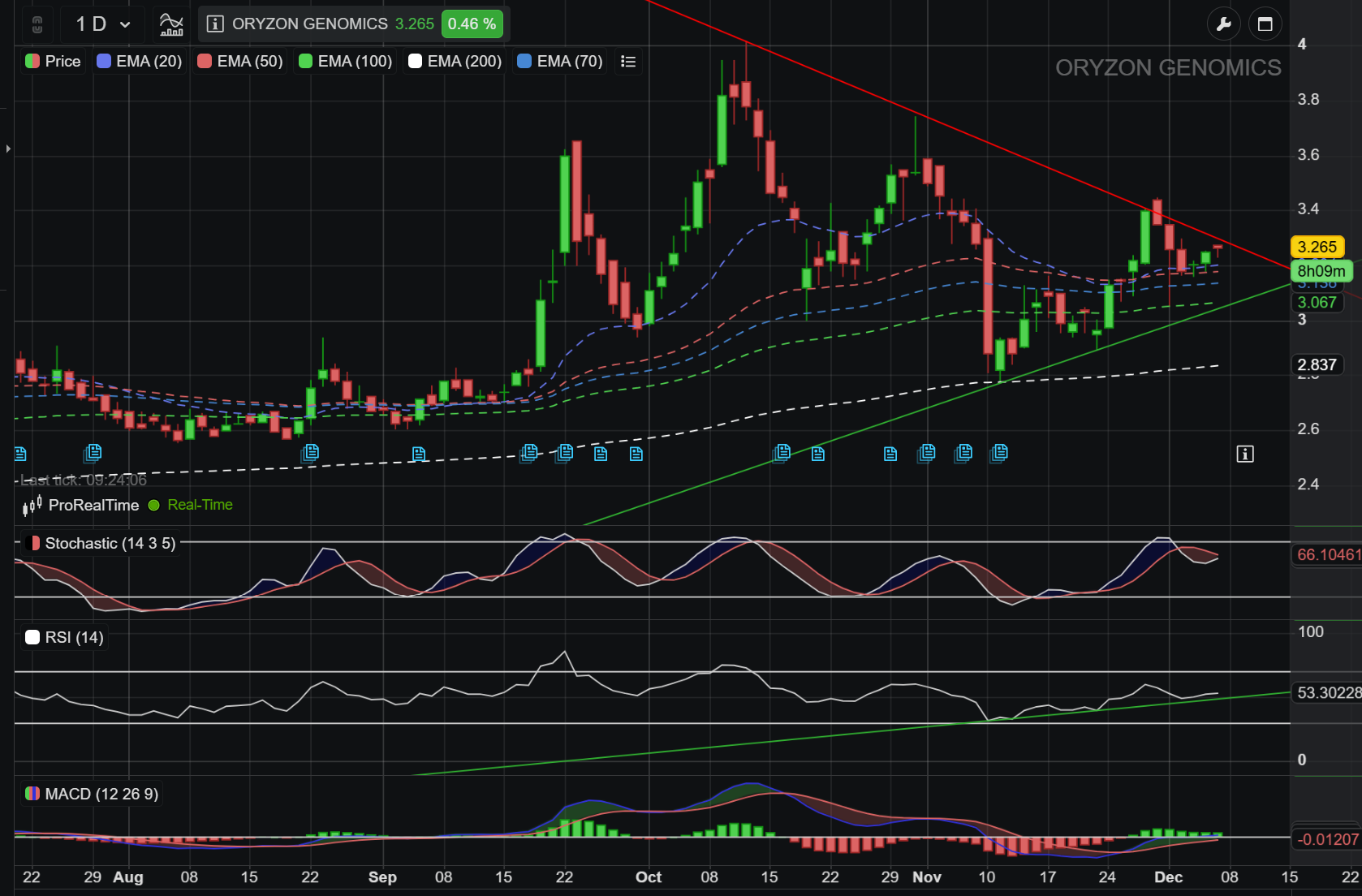Click the window layout icon top right
The image size is (1362, 896).
[1265, 24]
